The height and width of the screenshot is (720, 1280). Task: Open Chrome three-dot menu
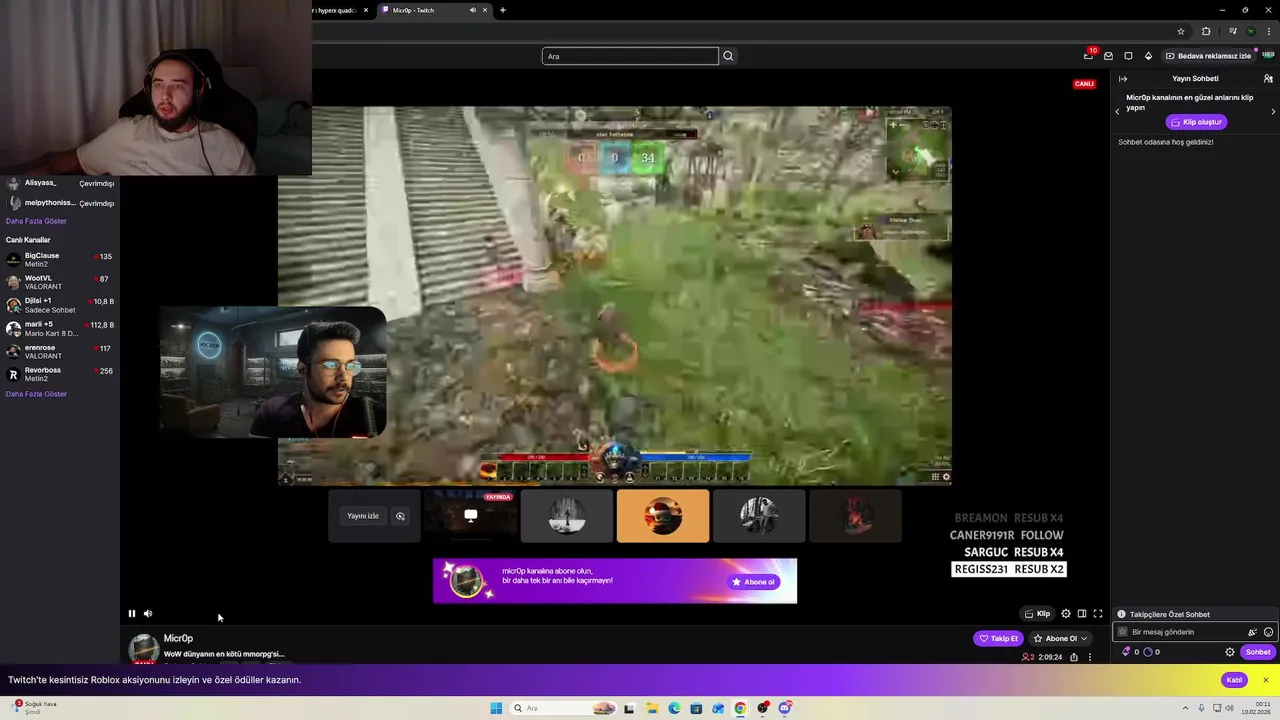[x=1268, y=31]
